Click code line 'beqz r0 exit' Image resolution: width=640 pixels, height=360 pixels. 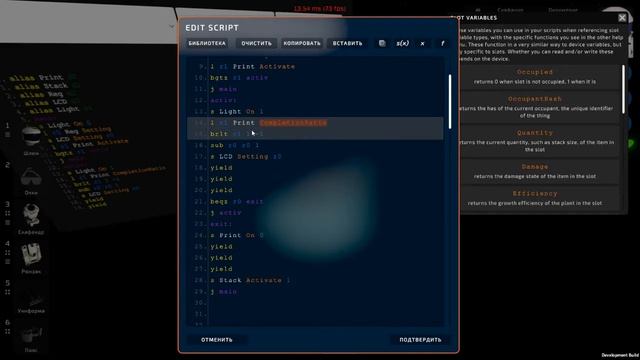click(x=237, y=202)
